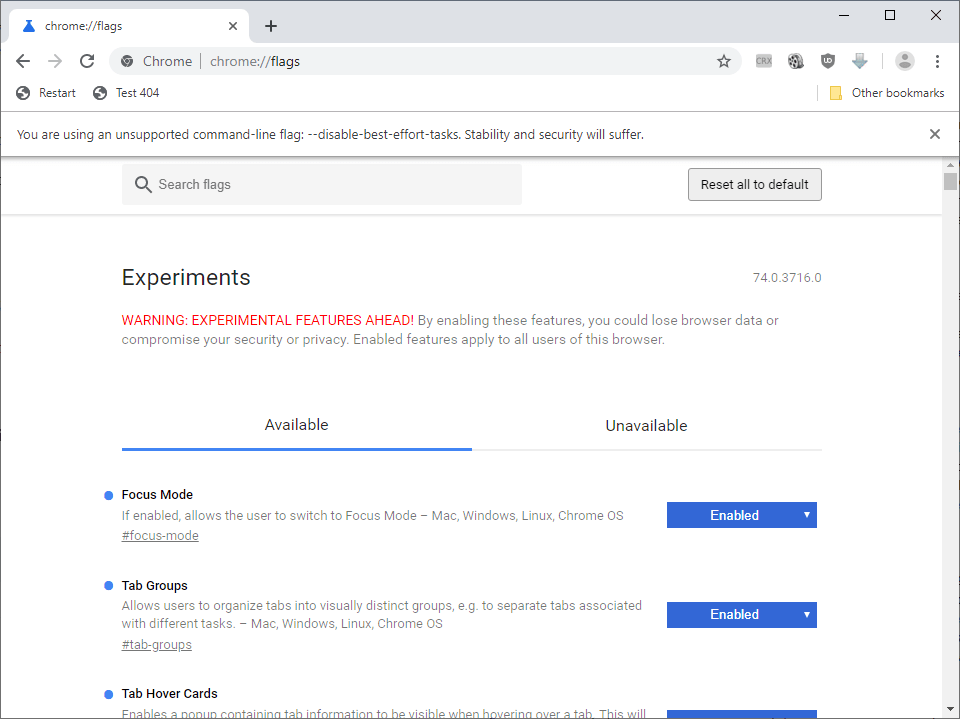Viewport: 960px width, 719px height.
Task: Click the Tab Groups flag title
Action: pos(154,585)
